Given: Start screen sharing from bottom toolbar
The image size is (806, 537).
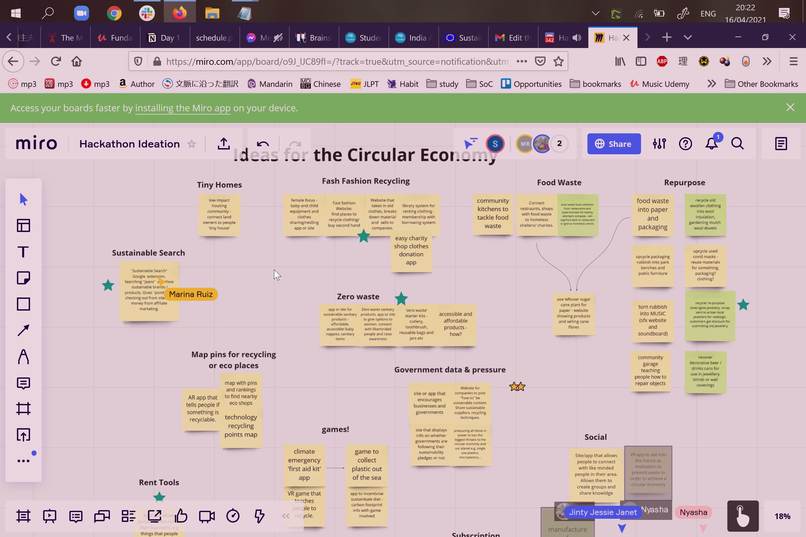Looking at the screenshot, I should [154, 516].
